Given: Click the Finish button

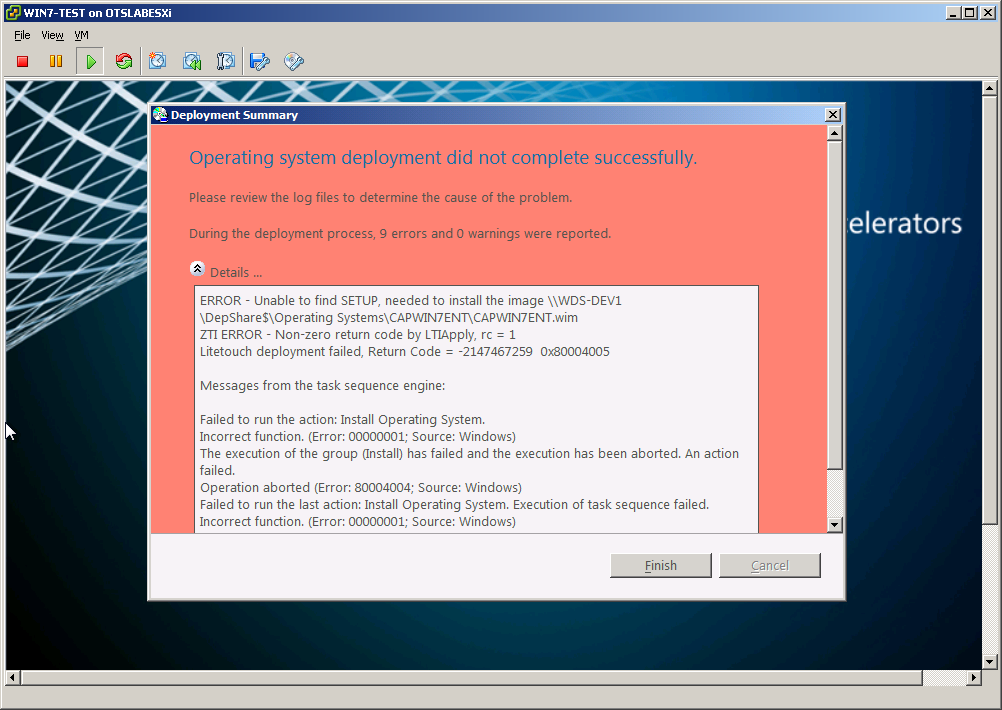Looking at the screenshot, I should pyautogui.click(x=661, y=565).
